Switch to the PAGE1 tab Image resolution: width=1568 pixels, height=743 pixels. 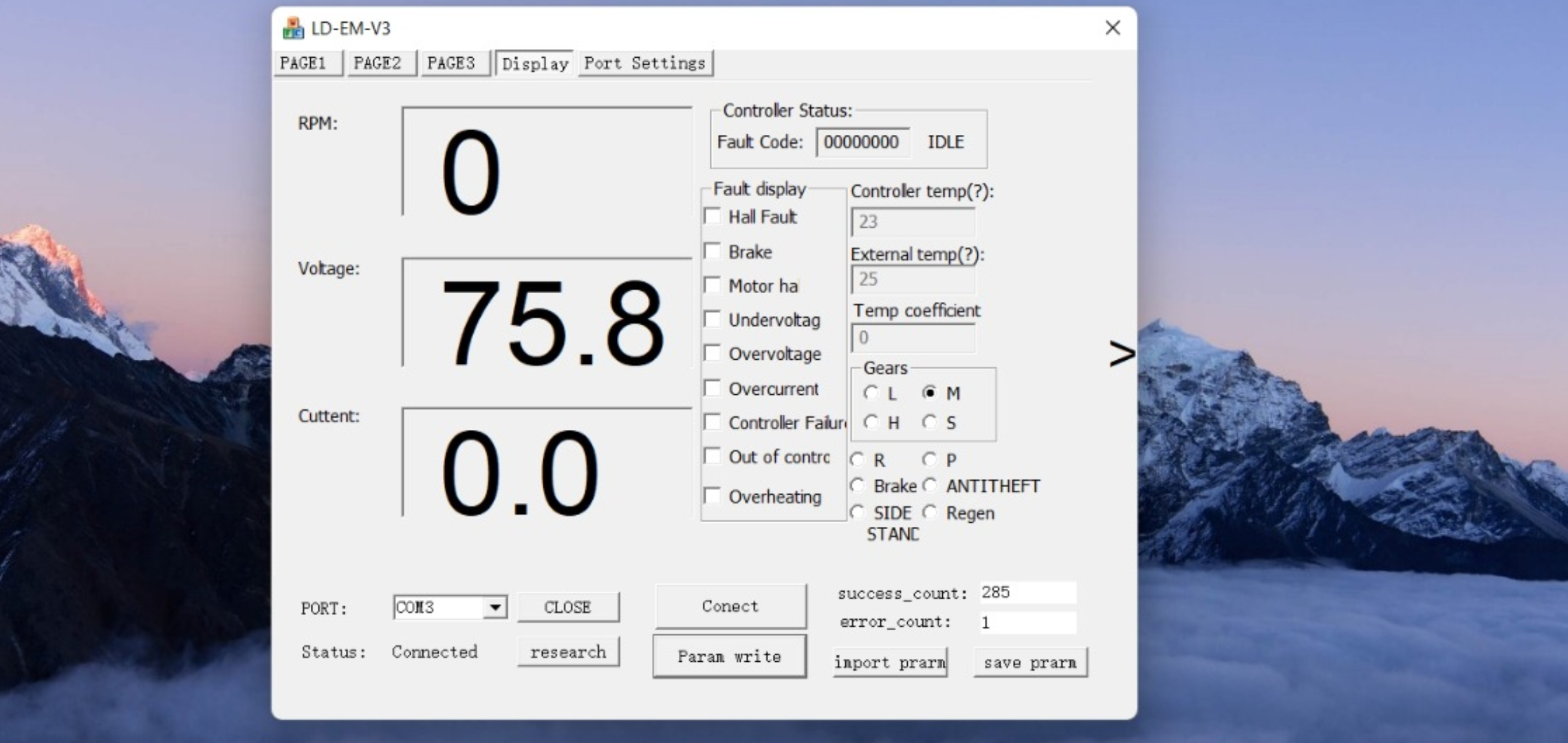(x=303, y=63)
